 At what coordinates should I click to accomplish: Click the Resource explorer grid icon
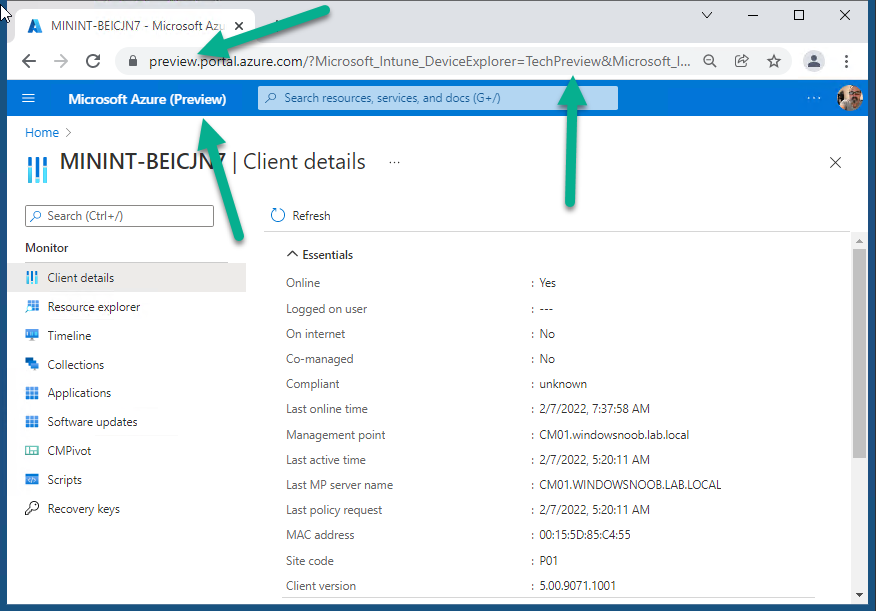32,306
